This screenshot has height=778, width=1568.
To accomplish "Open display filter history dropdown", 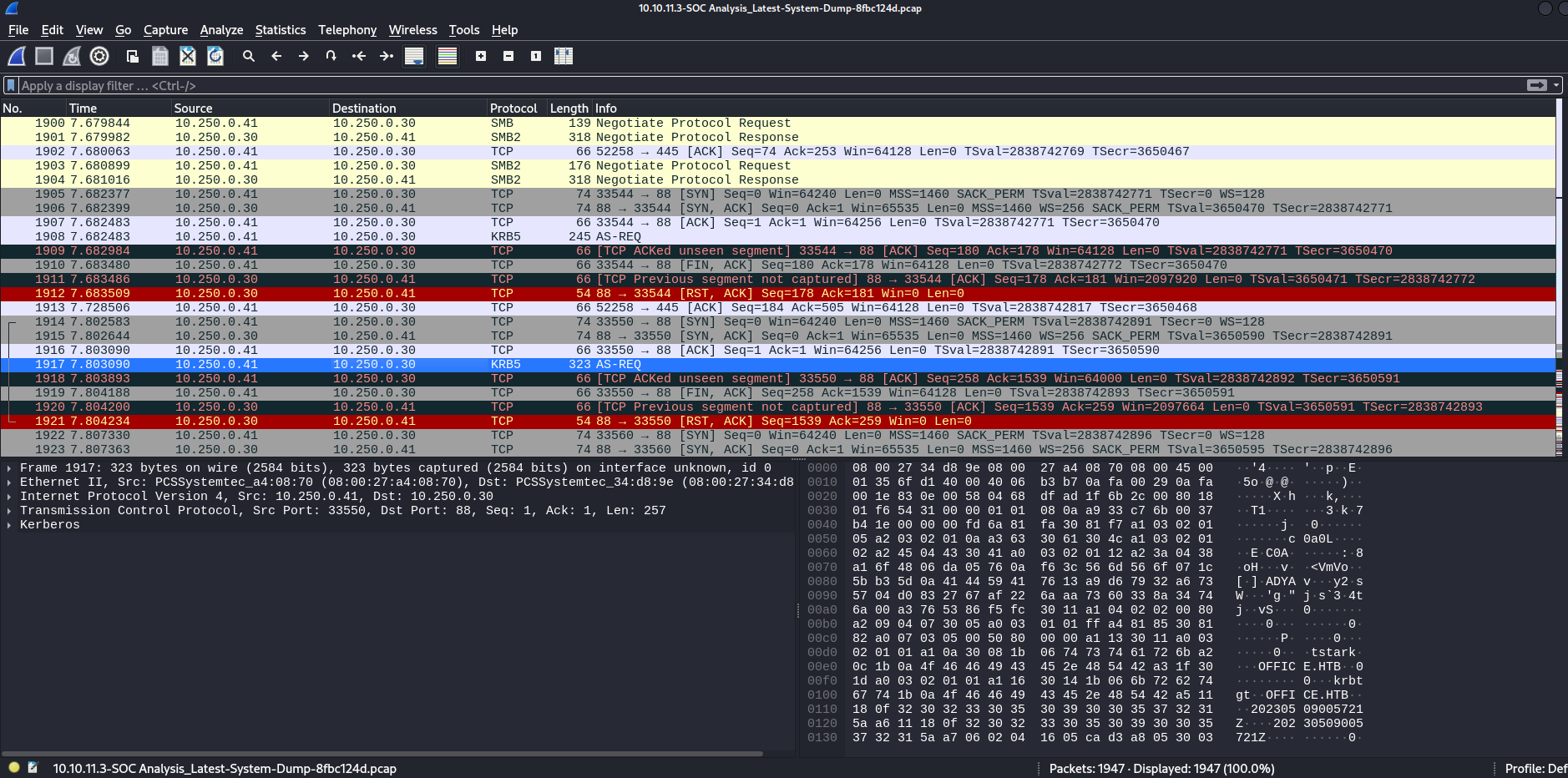I will [x=1556, y=85].
